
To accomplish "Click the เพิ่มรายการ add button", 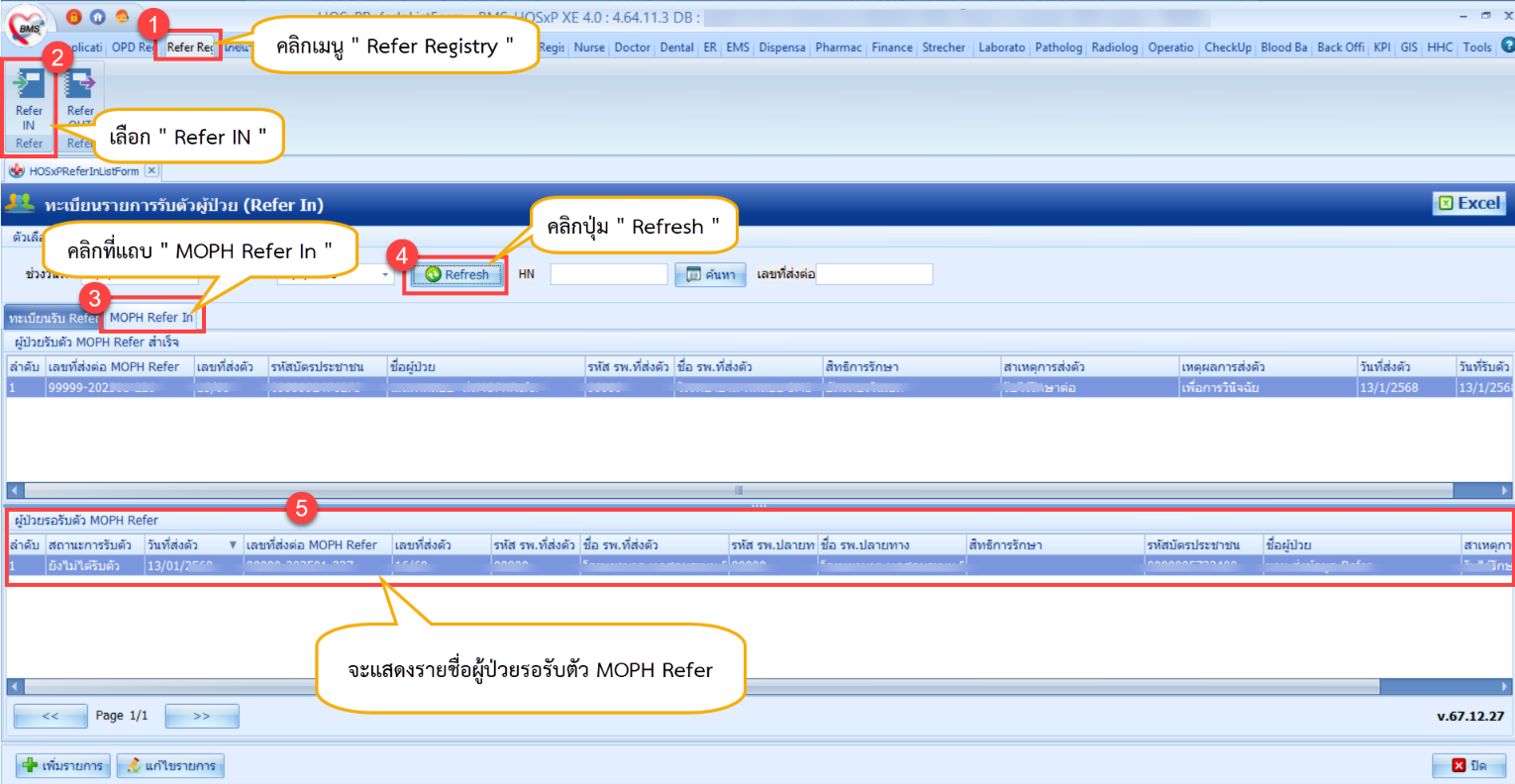I will coord(62,765).
